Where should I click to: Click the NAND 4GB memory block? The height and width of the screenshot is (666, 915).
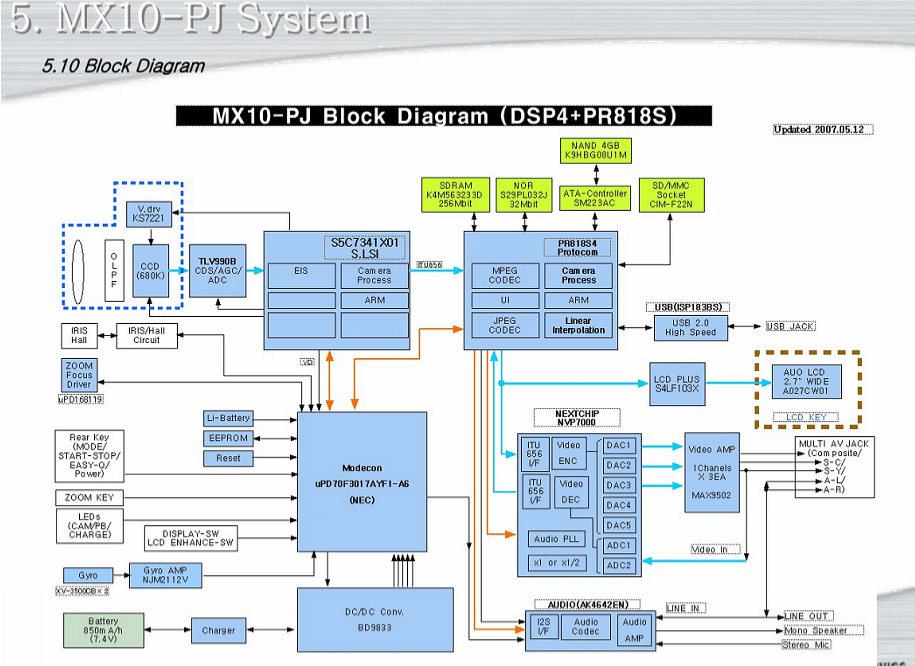tap(599, 151)
